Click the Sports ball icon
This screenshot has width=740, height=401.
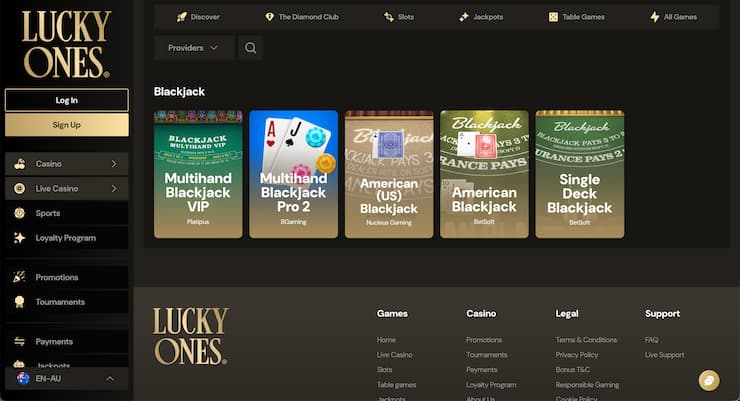pyautogui.click(x=20, y=213)
